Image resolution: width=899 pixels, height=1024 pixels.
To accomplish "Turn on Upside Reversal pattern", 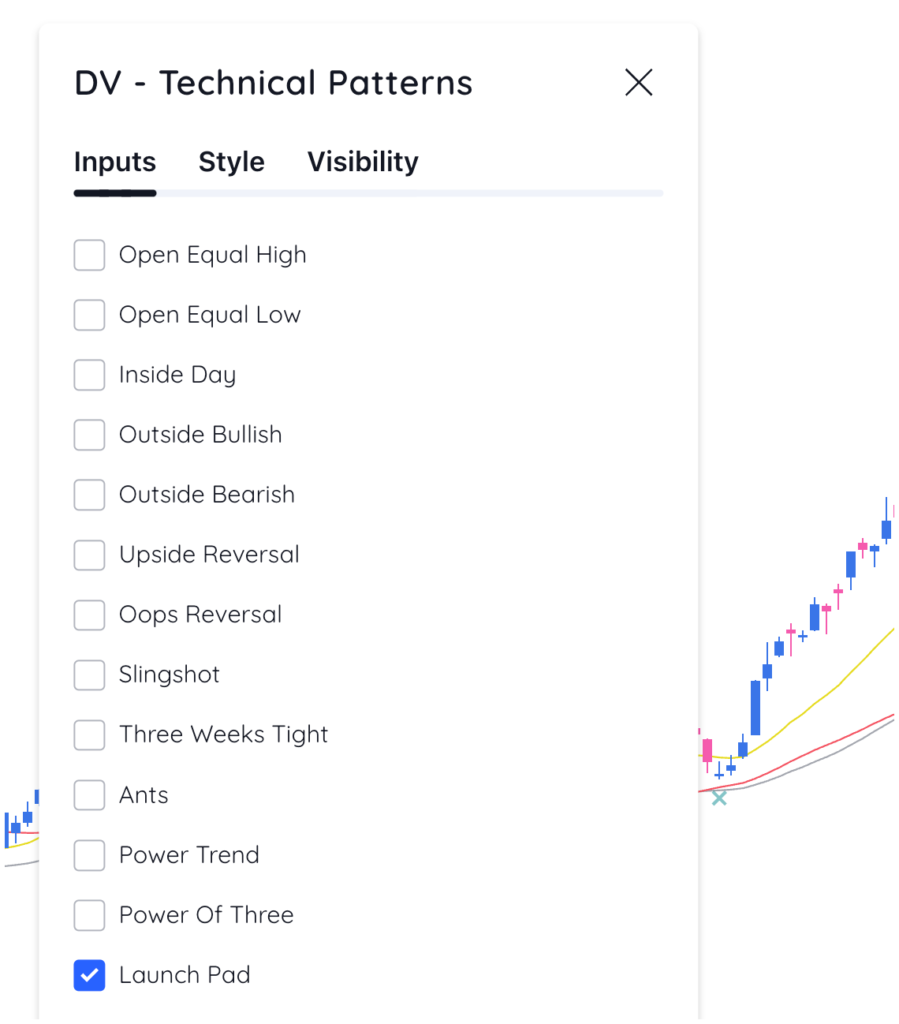I will (x=89, y=555).
